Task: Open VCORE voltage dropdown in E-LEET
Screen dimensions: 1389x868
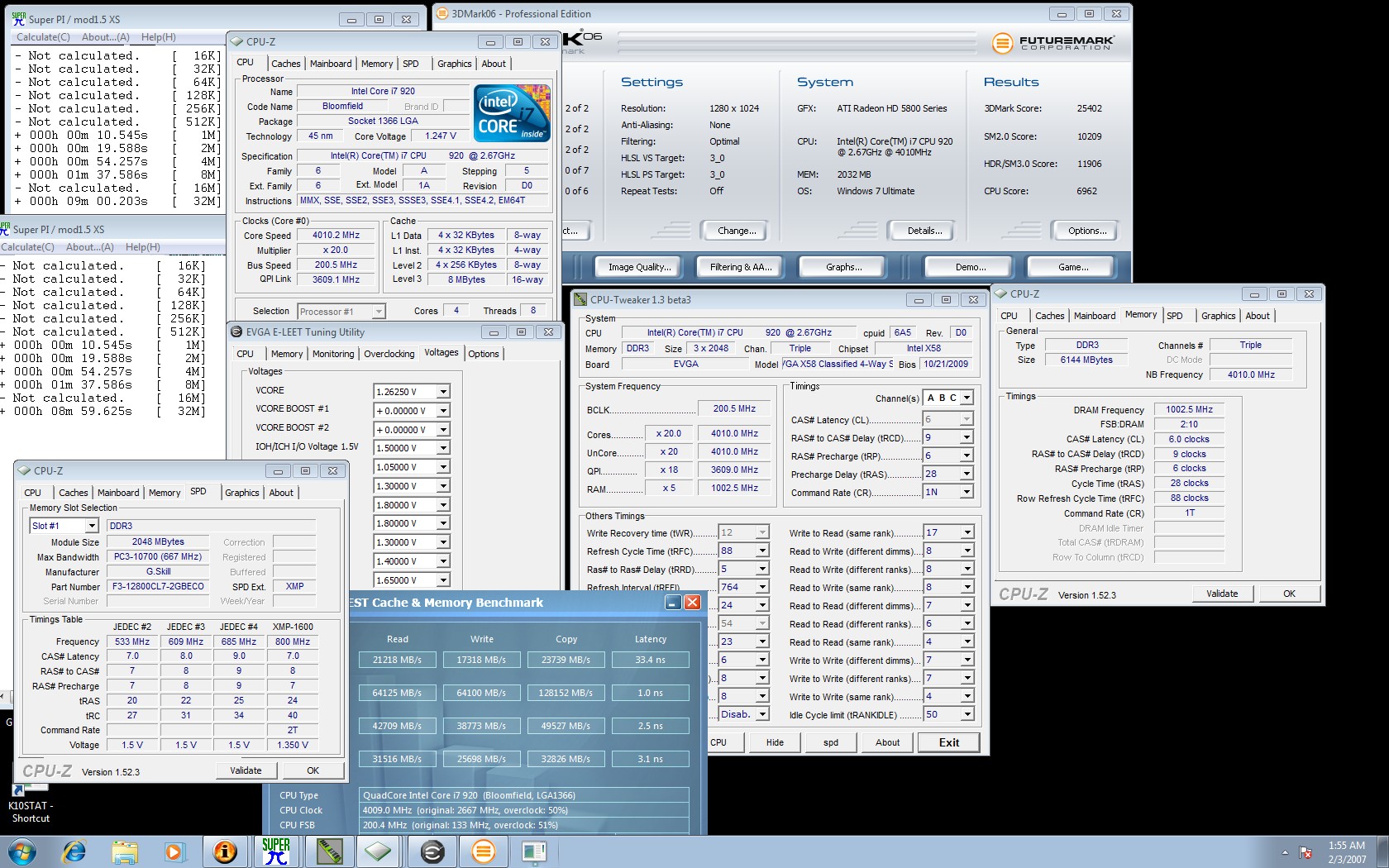Action: pyautogui.click(x=443, y=392)
